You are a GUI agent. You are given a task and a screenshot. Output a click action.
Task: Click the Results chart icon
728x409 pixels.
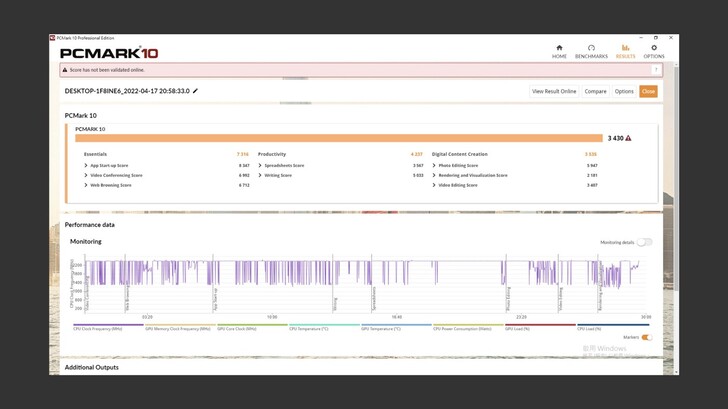(625, 51)
